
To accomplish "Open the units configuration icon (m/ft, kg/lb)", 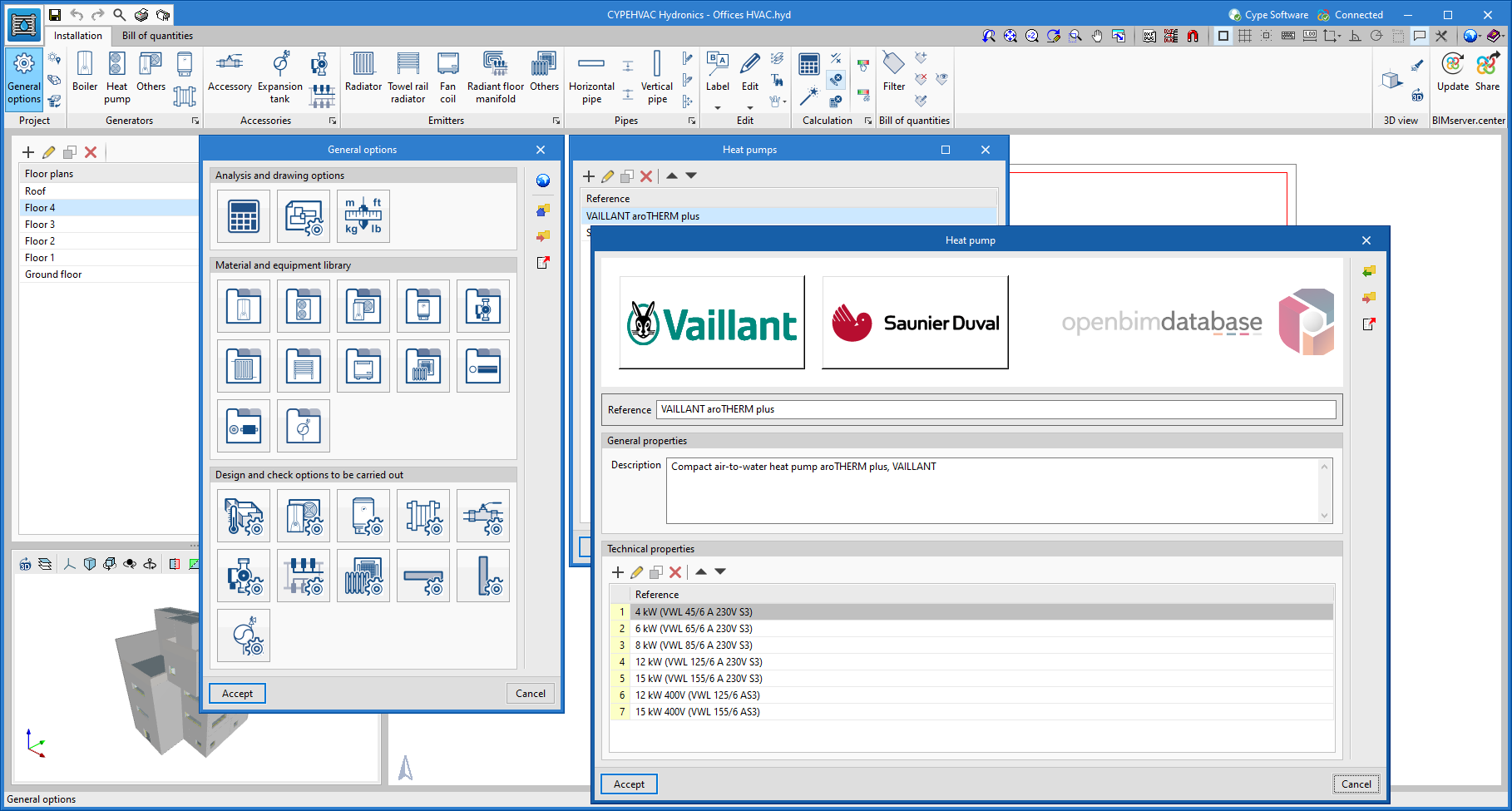I will pyautogui.click(x=363, y=216).
